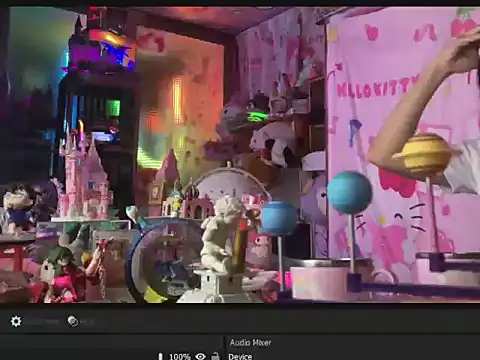Open source filters via the filters icon

73,321
